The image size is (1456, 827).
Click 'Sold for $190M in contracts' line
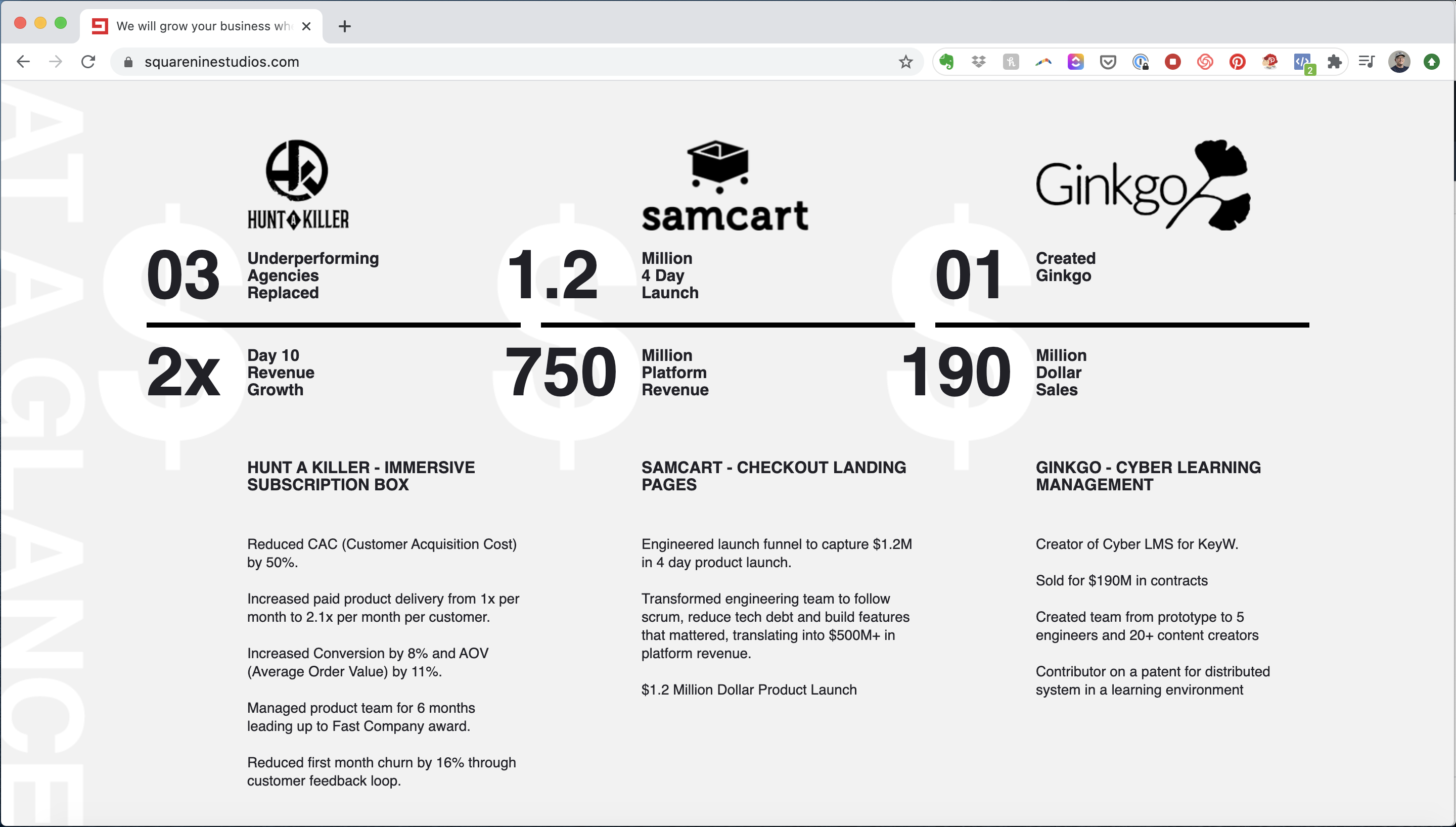pyautogui.click(x=1121, y=580)
